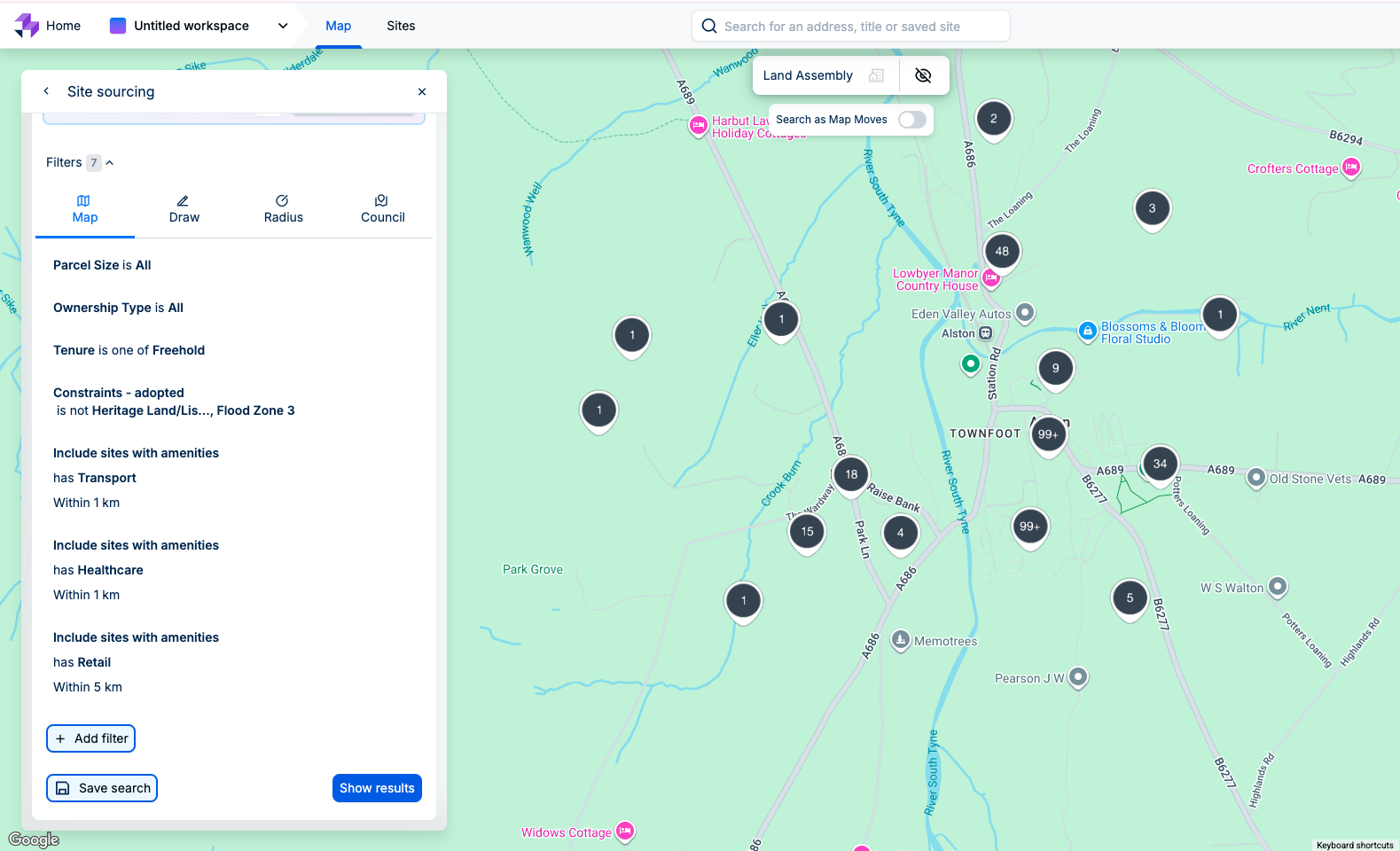The width and height of the screenshot is (1400, 851).
Task: Select the Radius search tool
Action: point(283,209)
